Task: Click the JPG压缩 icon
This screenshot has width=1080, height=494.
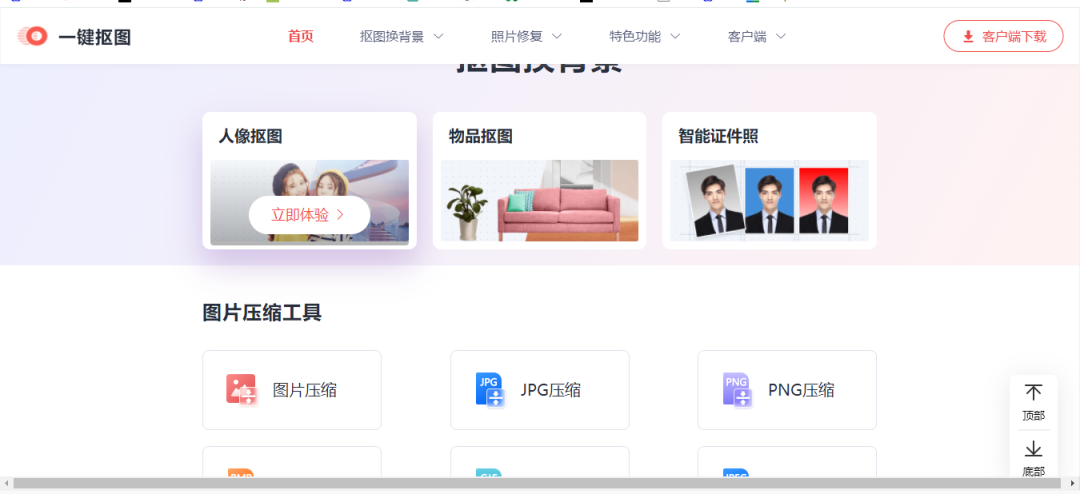Action: pyautogui.click(x=490, y=390)
